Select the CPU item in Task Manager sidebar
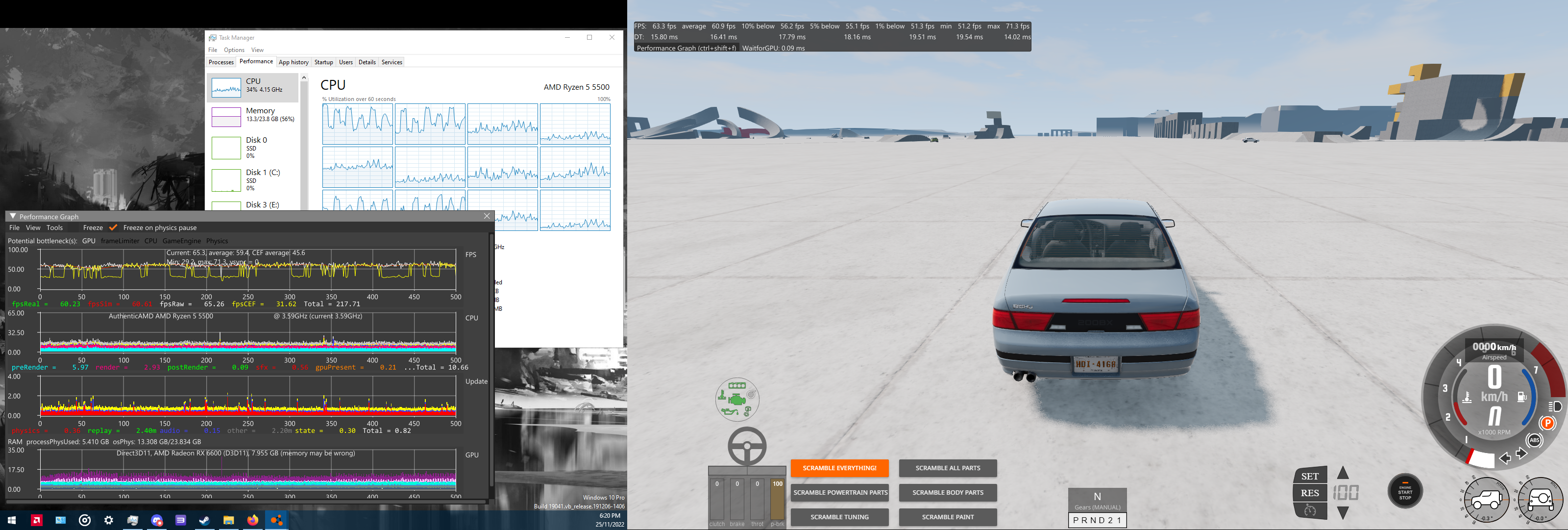Viewport: 1568px width, 530px height. tap(253, 87)
